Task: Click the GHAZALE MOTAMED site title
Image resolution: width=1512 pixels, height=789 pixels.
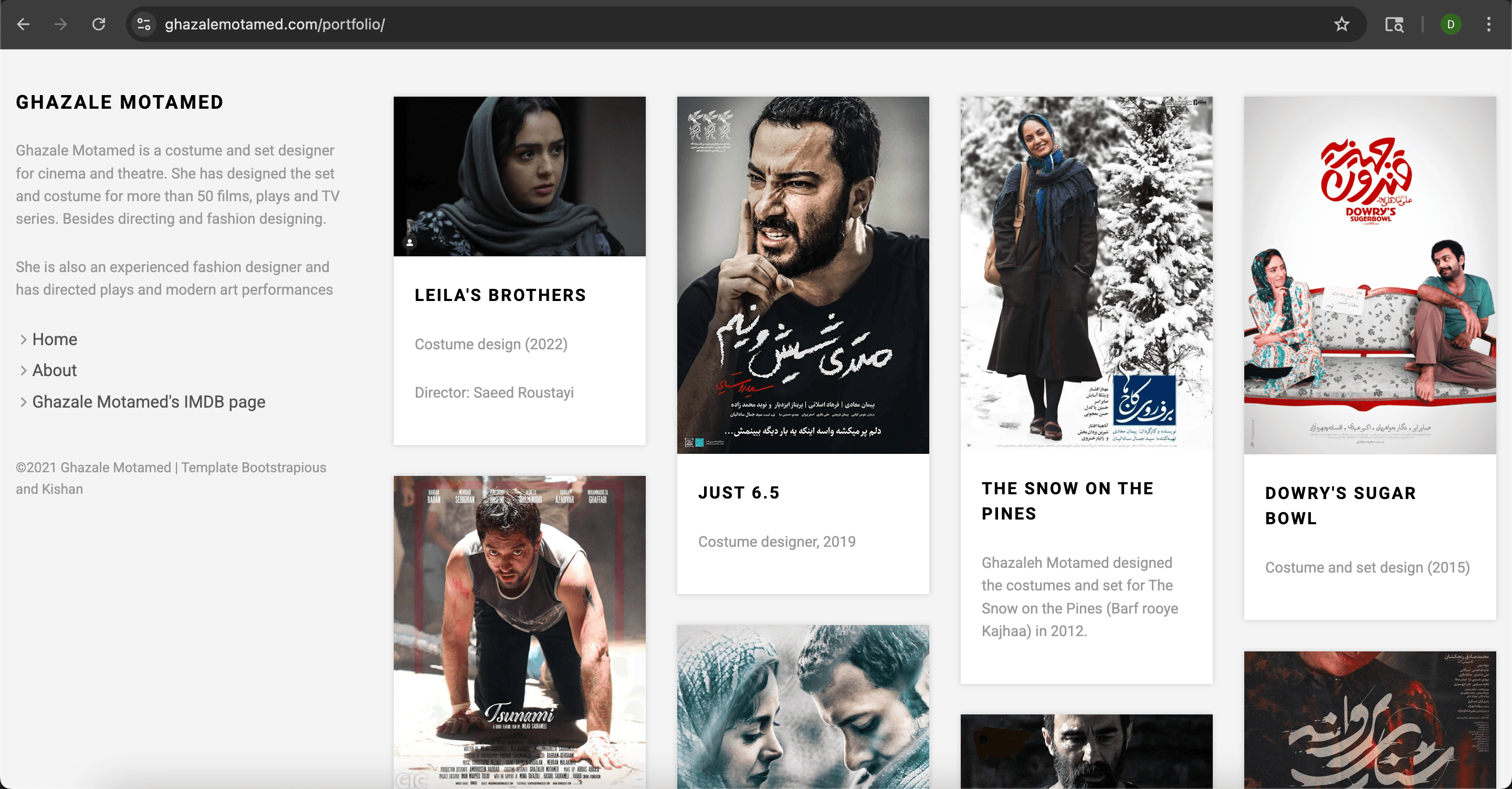Action: tap(120, 102)
